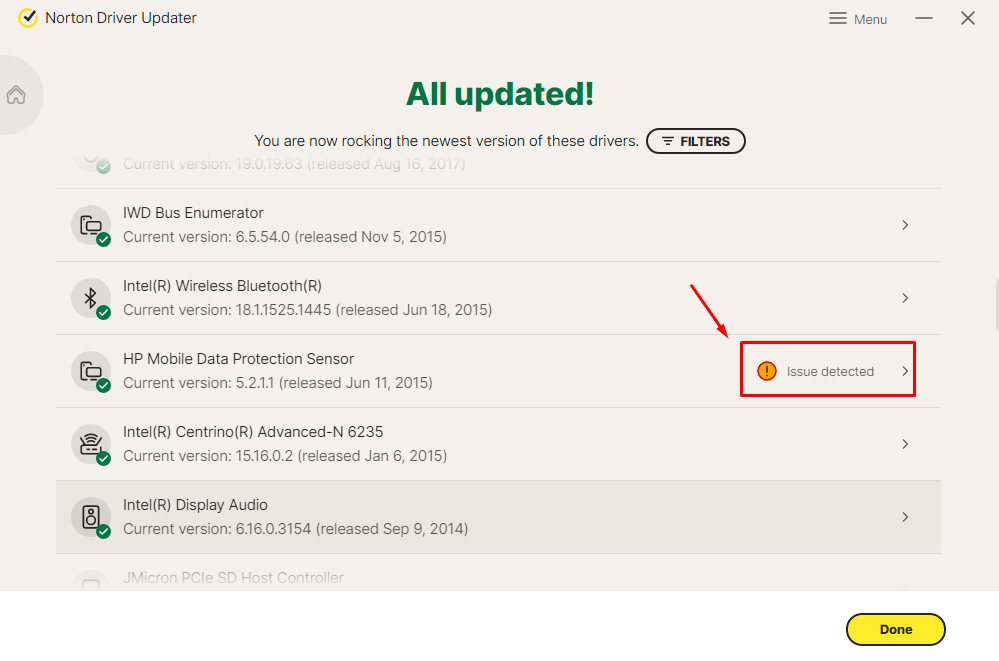Click the speaker icon for Intel Display Audio
Screen dimensions: 999x661
point(91,517)
